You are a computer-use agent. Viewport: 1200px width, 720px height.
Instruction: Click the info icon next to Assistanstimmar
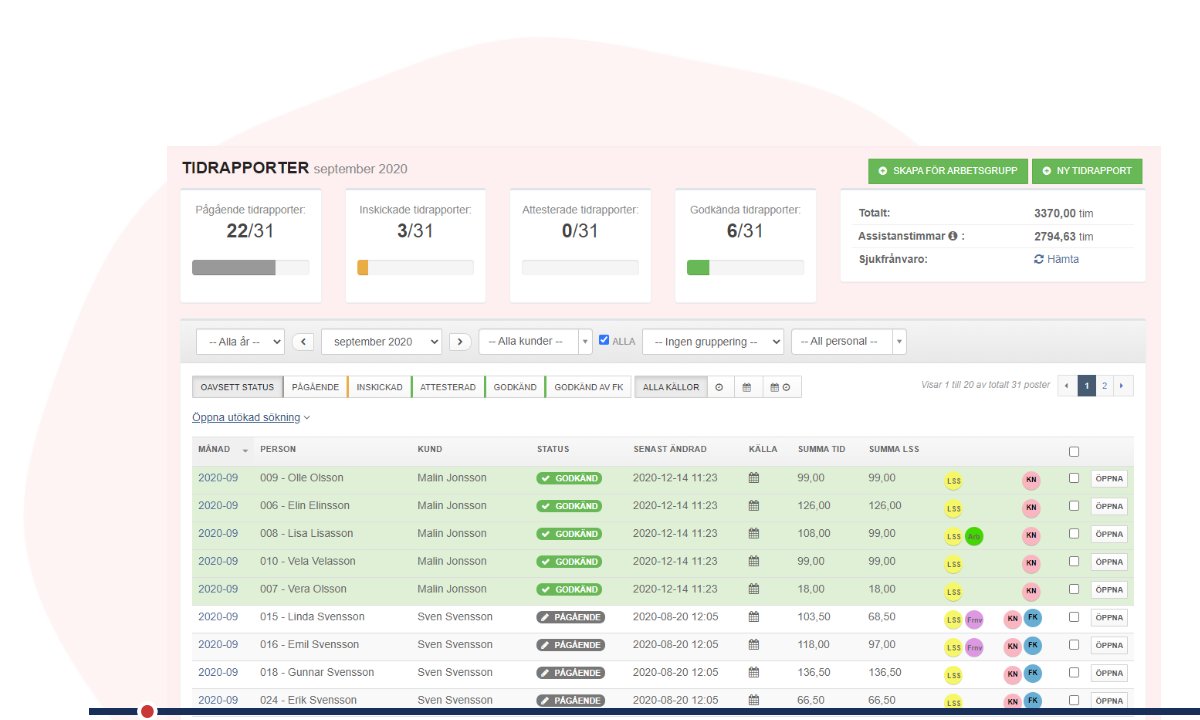pos(953,237)
